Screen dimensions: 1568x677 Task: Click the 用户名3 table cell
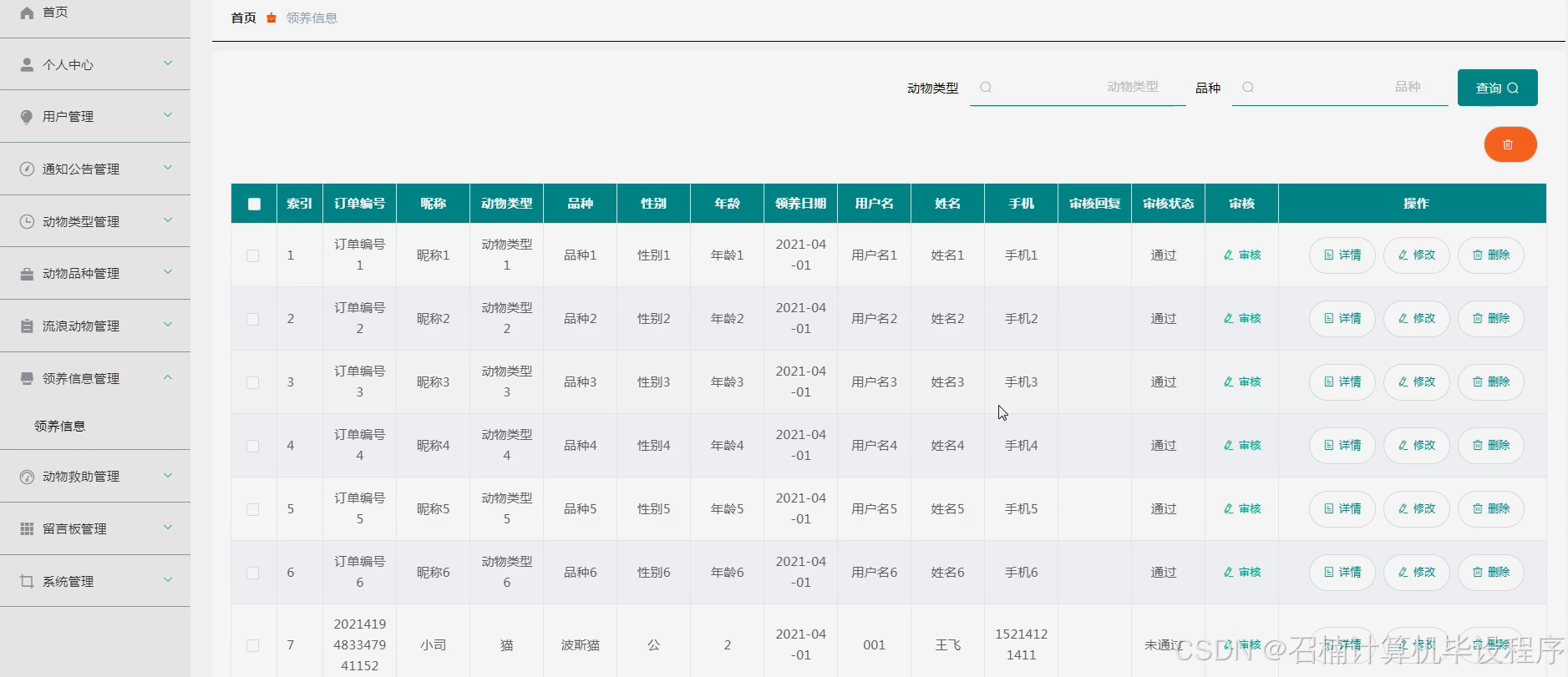click(874, 382)
